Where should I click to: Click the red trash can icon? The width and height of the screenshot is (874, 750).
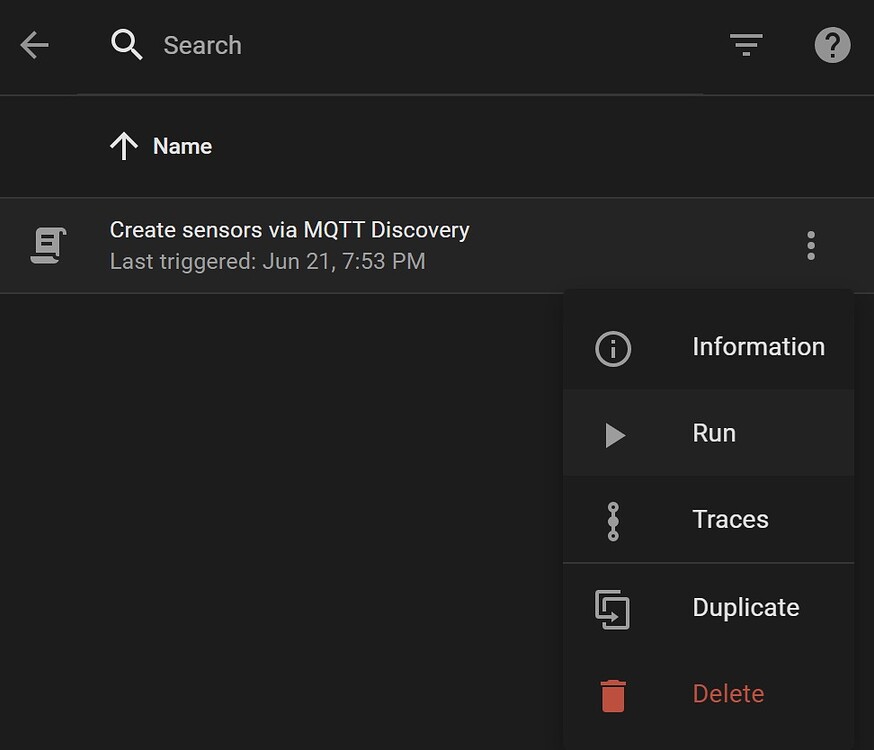[x=613, y=694]
